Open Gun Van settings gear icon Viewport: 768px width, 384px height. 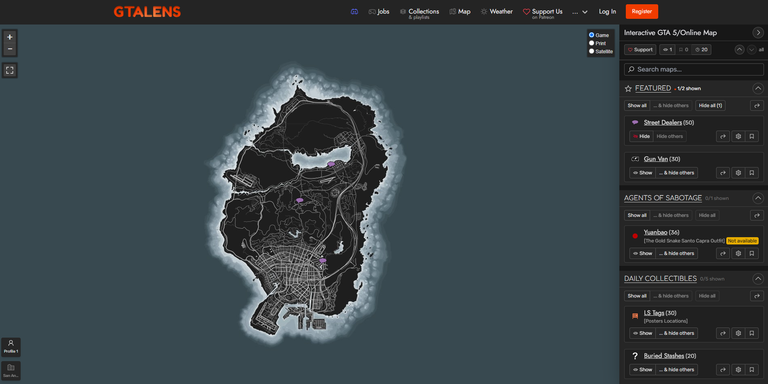pos(738,173)
